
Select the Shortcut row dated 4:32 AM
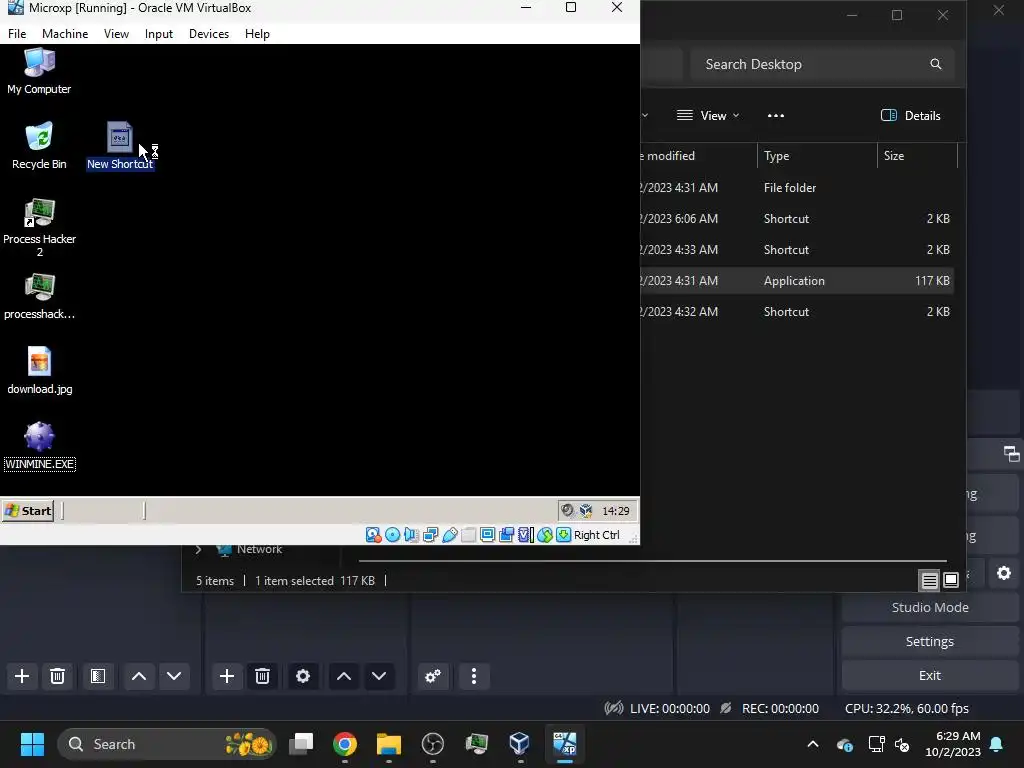tap(797, 312)
